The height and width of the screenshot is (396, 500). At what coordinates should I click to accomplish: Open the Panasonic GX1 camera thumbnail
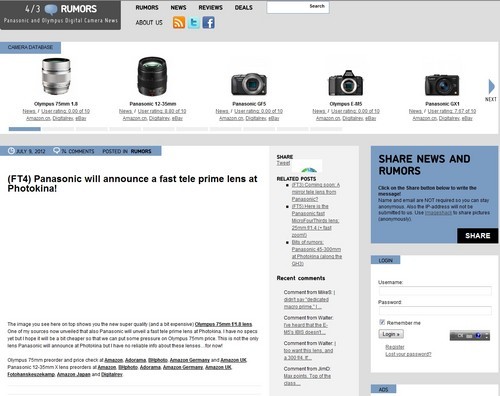coord(442,85)
